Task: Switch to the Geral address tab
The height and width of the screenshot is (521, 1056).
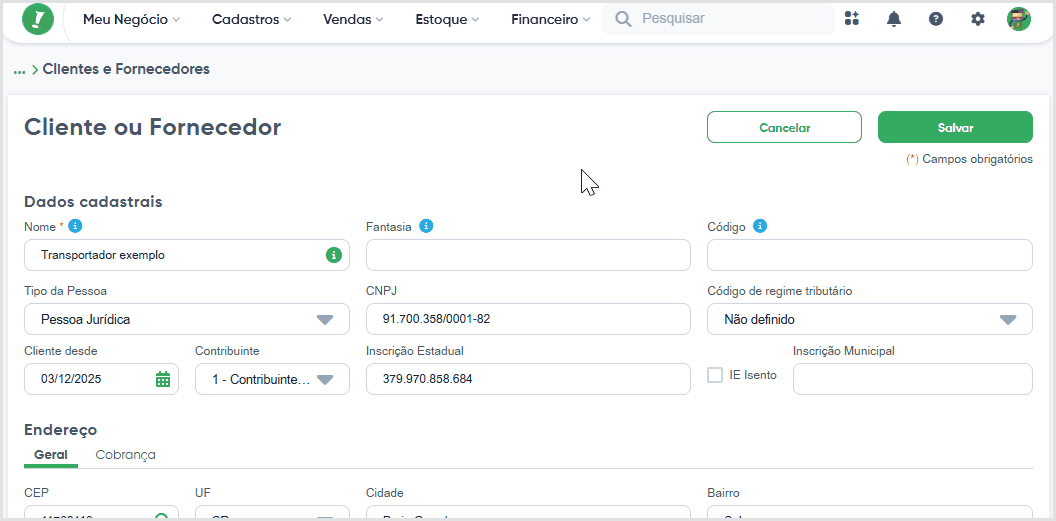Action: point(51,454)
